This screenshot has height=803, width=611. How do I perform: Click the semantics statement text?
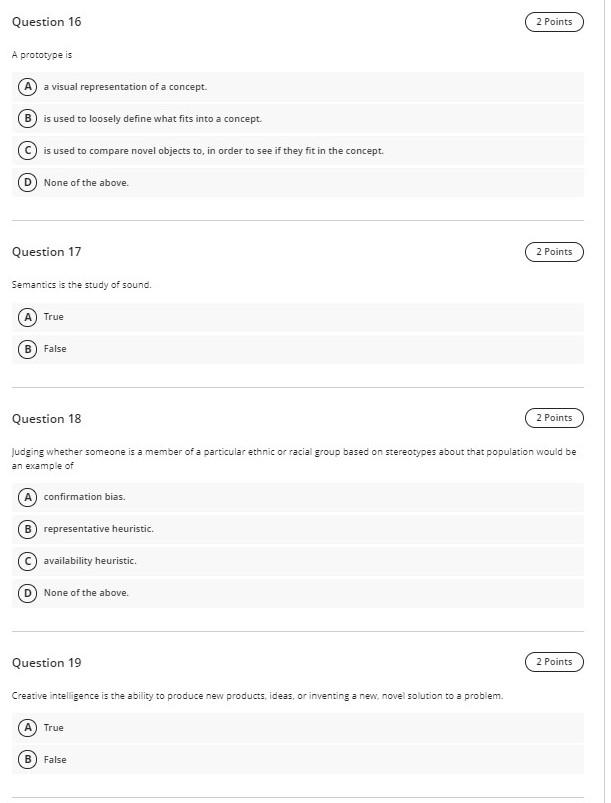(x=79, y=284)
